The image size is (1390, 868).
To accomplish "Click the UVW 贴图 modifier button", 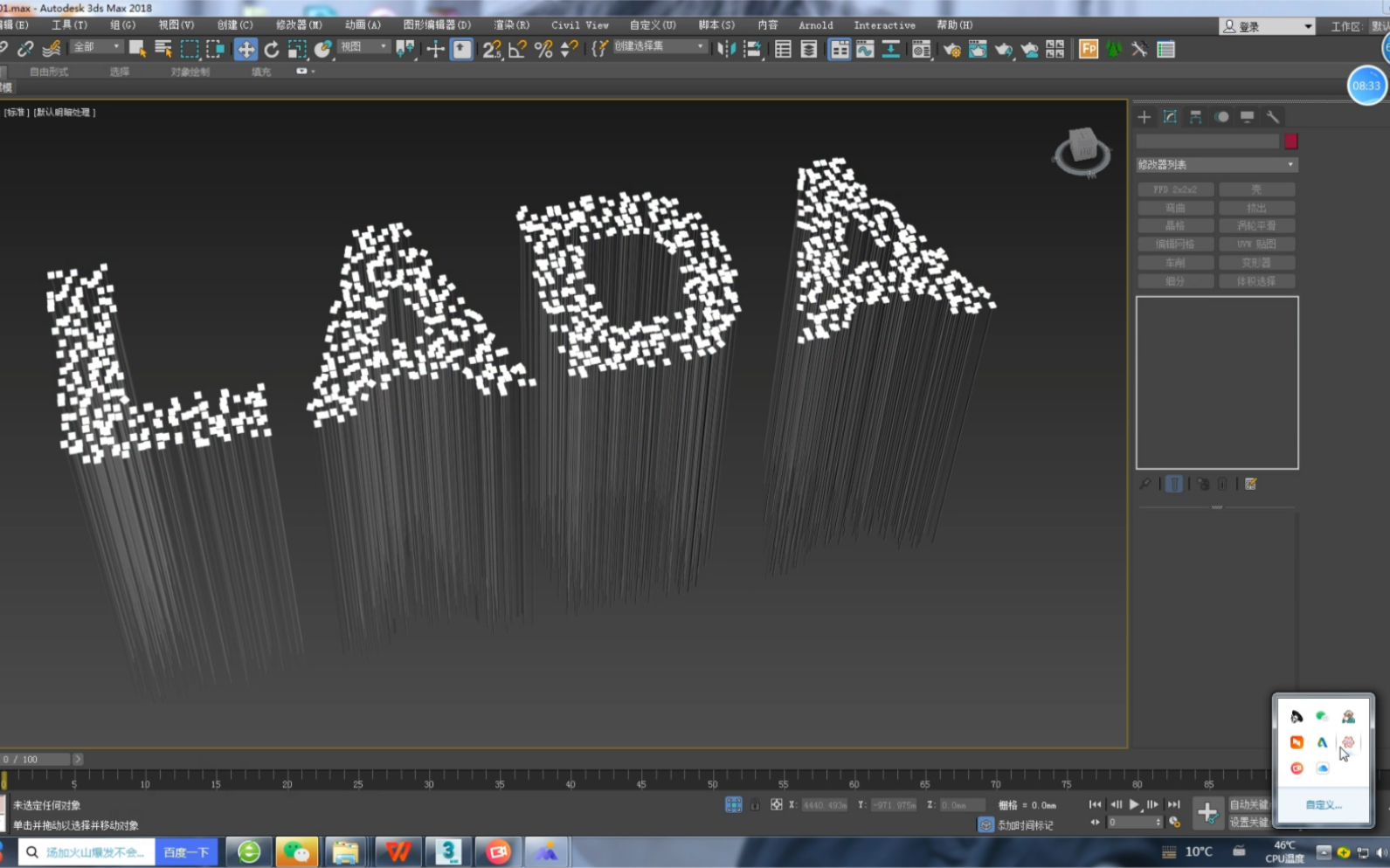I will (1256, 245).
